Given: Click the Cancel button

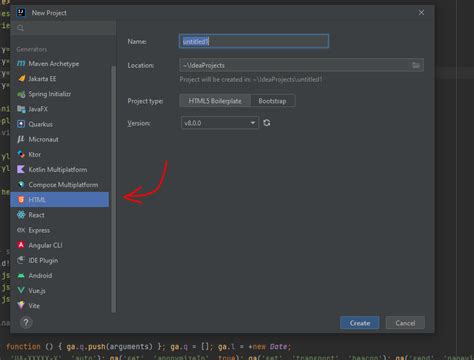Looking at the screenshot, I should (x=405, y=323).
